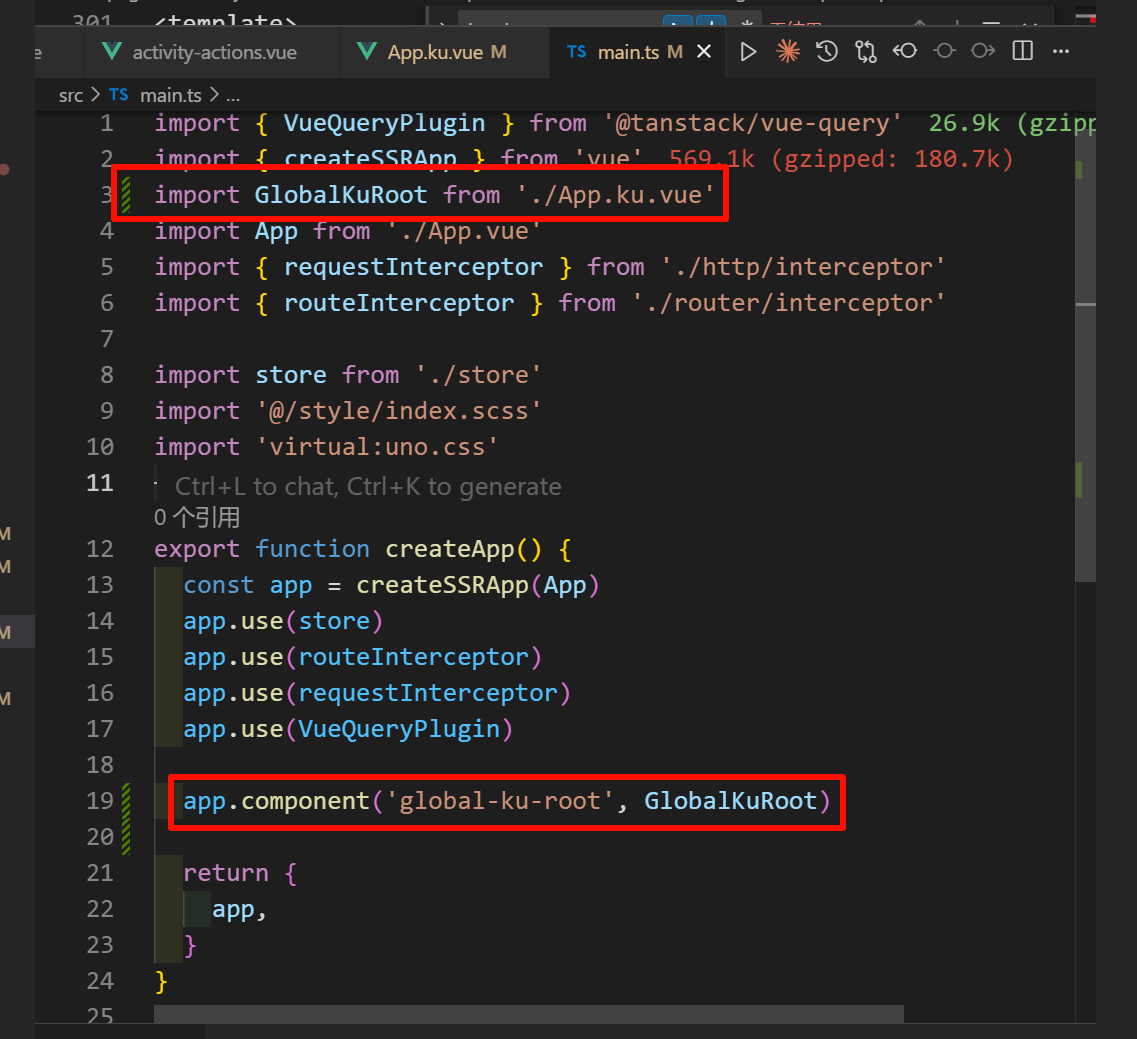Open the file history timeline icon
1137x1039 pixels.
click(827, 52)
